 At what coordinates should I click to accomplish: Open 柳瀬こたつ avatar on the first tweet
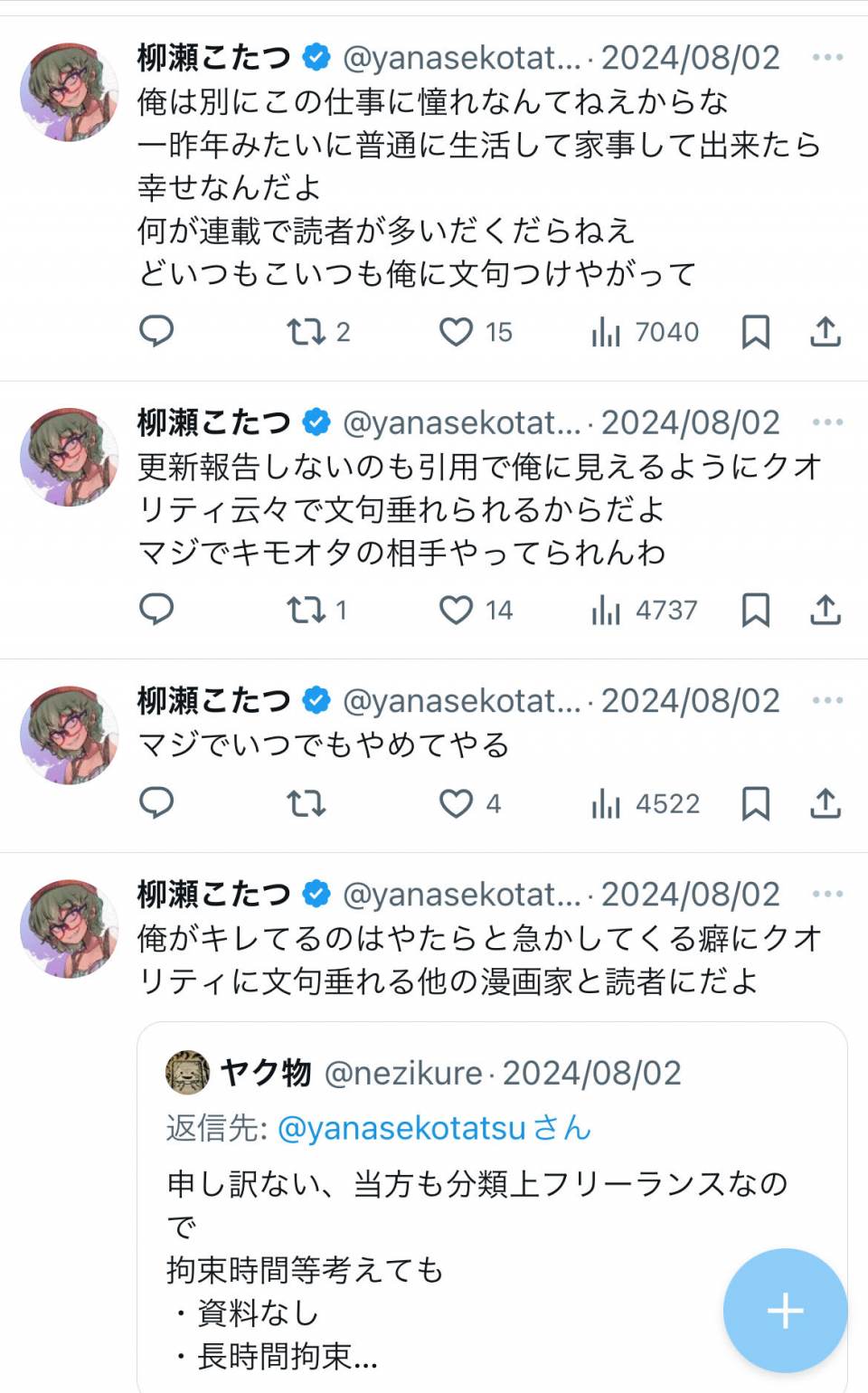(70, 92)
